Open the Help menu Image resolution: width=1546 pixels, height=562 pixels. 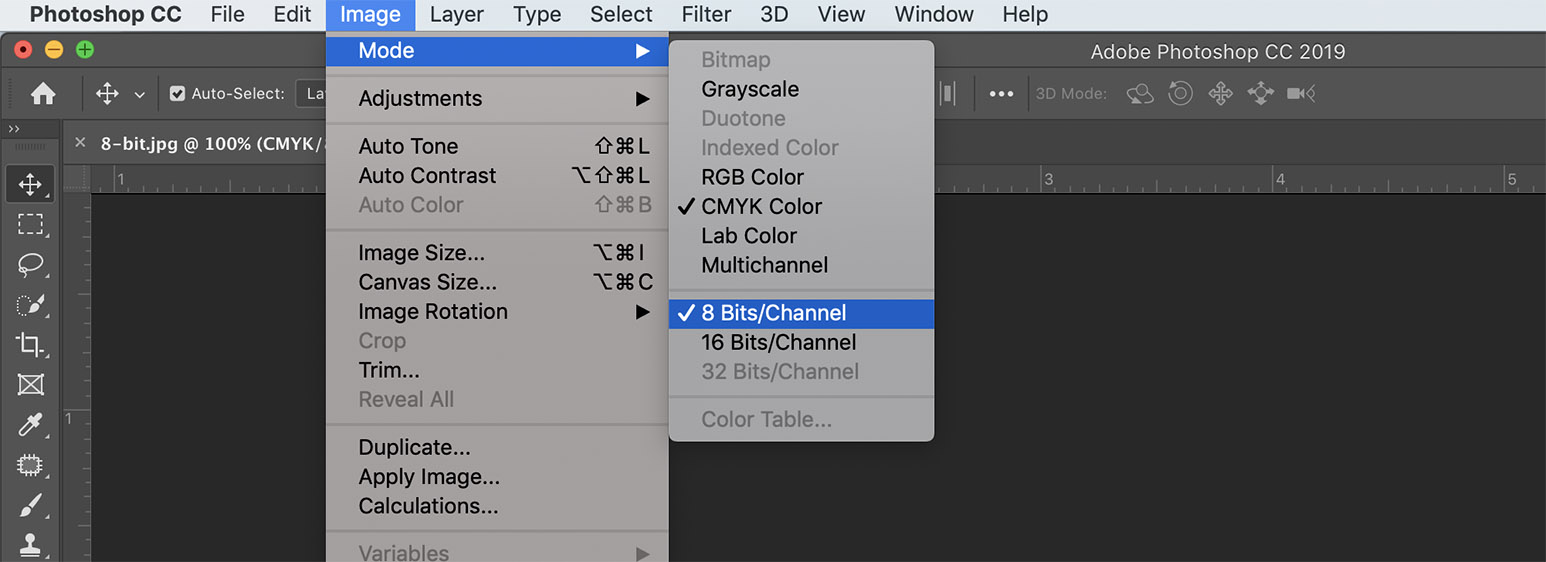pyautogui.click(x=1025, y=14)
